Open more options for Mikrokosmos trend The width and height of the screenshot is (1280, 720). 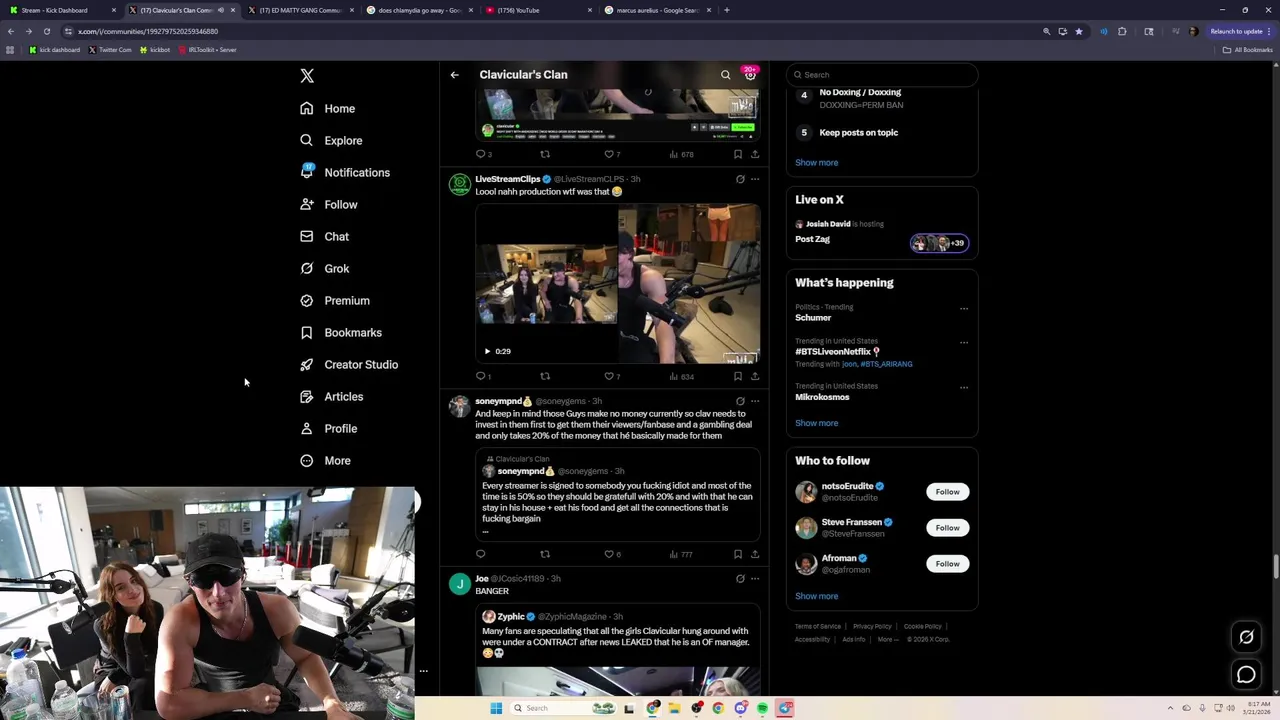[x=964, y=387]
